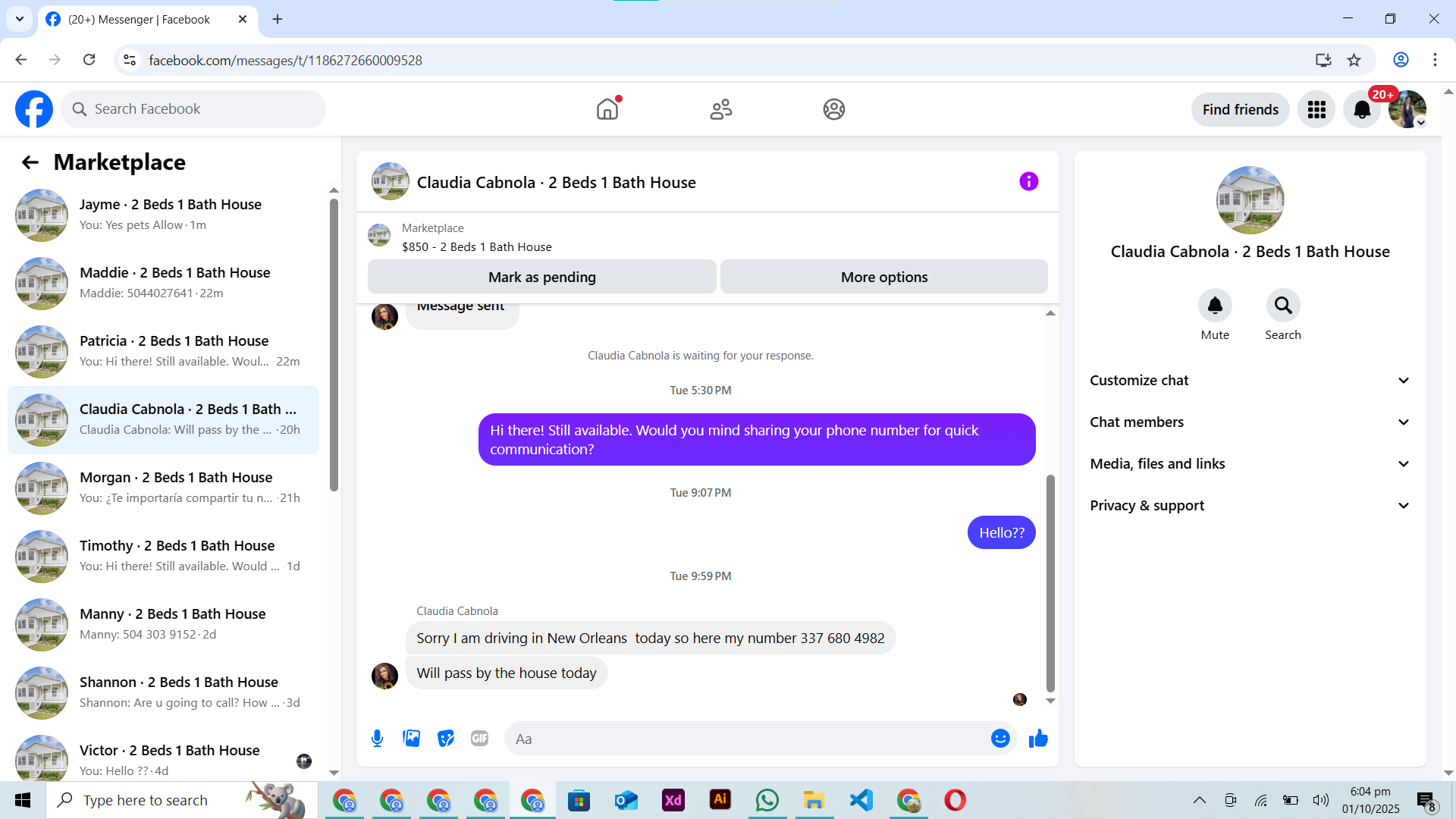Screen dimensions: 1456x819
Task: Choose a sticker icon
Action: (446, 739)
